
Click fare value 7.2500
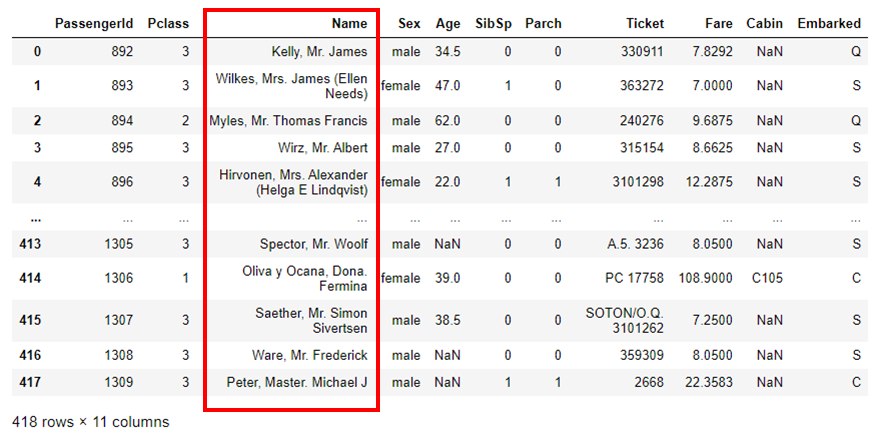713,321
